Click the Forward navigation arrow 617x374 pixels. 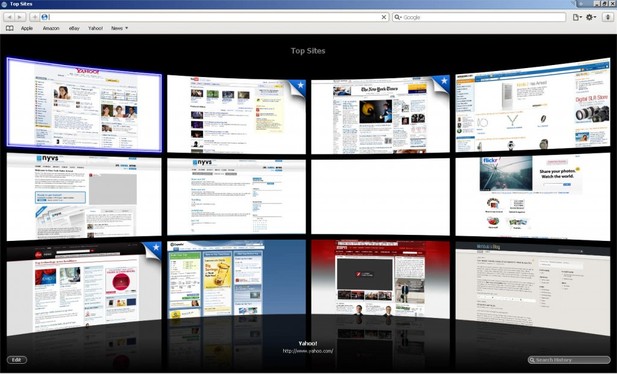point(20,17)
